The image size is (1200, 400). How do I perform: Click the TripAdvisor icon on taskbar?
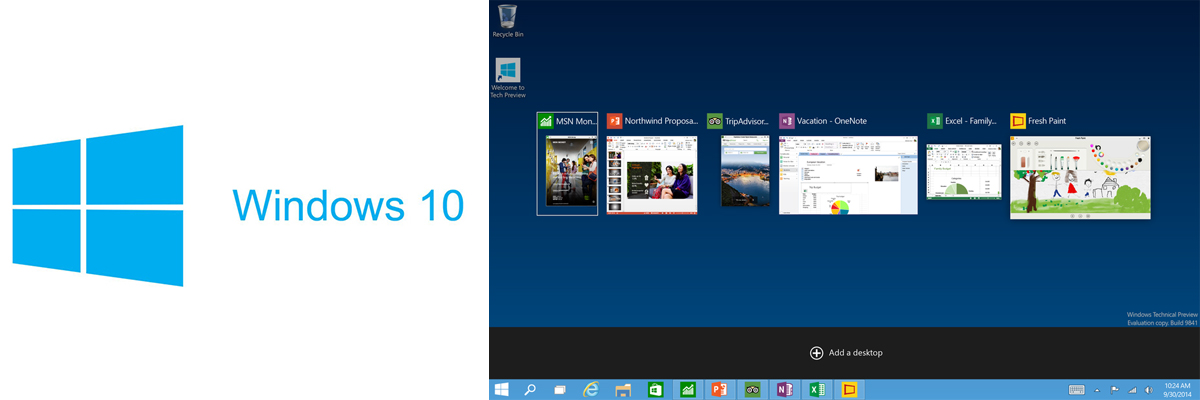click(x=752, y=389)
